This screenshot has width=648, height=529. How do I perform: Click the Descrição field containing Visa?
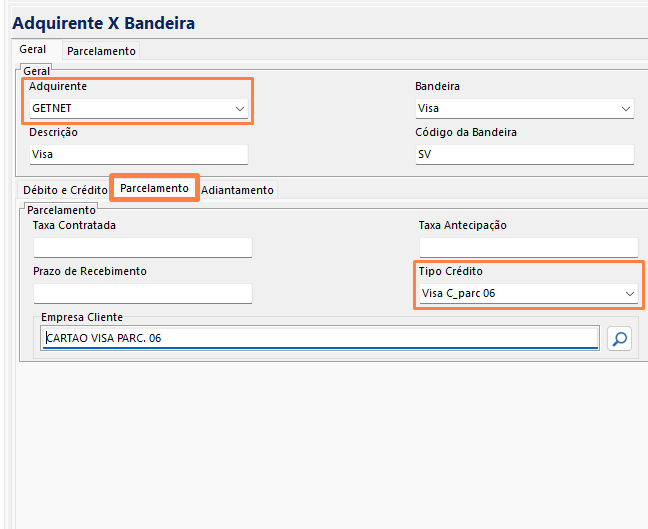(138, 154)
